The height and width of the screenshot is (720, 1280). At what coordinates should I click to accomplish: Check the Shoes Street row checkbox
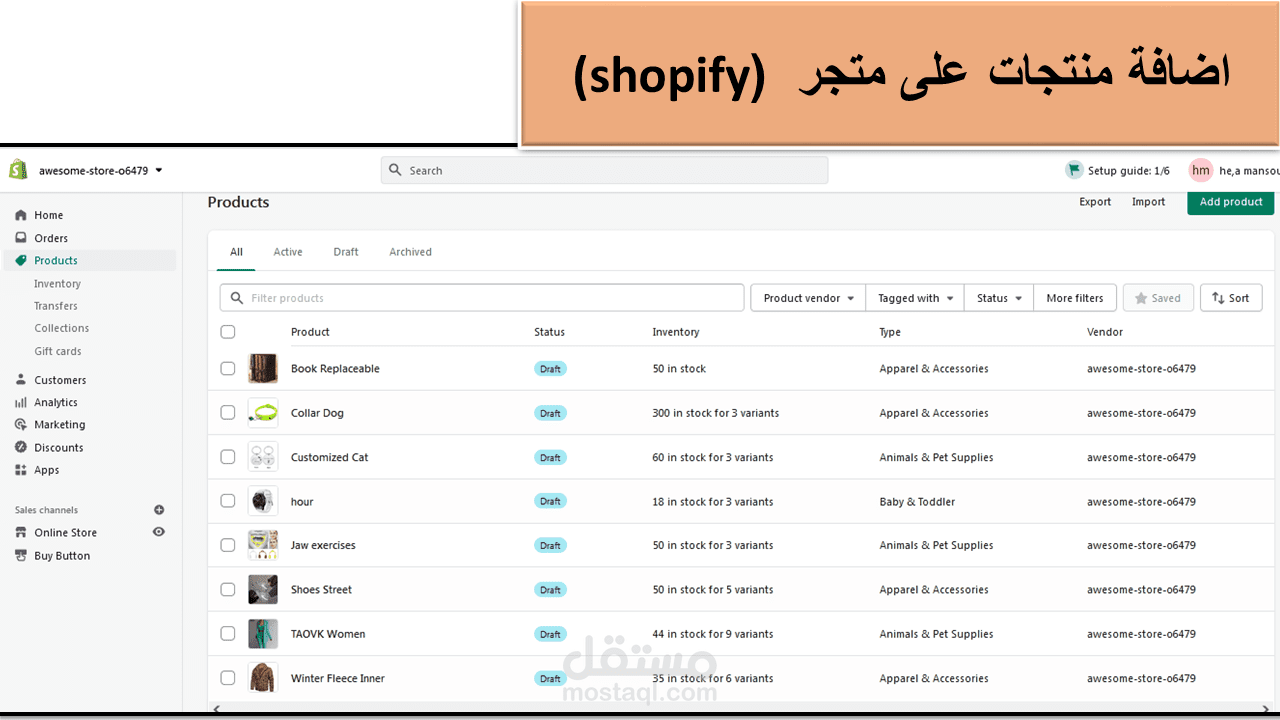[228, 589]
